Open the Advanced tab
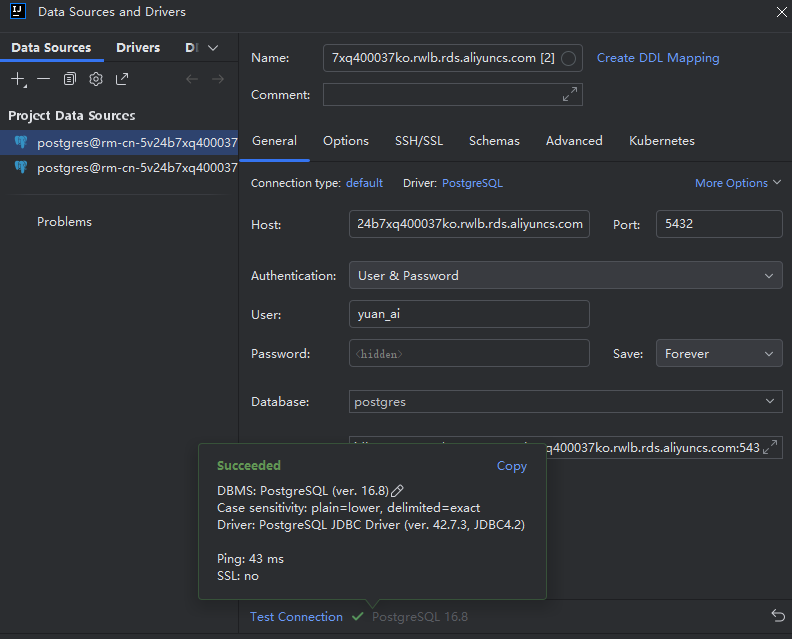Image resolution: width=792 pixels, height=639 pixels. click(x=574, y=141)
